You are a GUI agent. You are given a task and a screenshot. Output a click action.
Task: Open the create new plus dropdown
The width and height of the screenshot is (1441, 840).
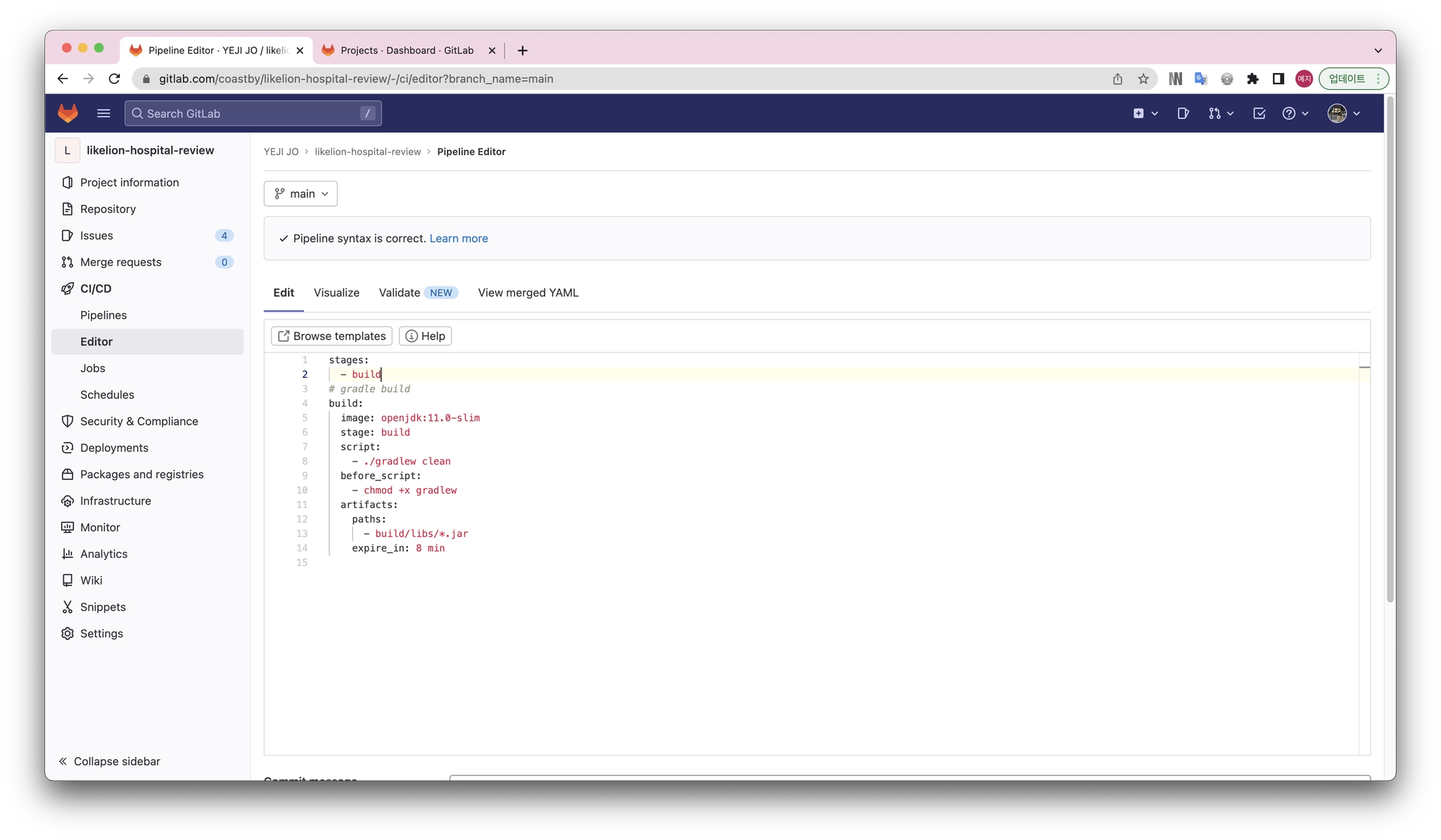[x=1145, y=113]
